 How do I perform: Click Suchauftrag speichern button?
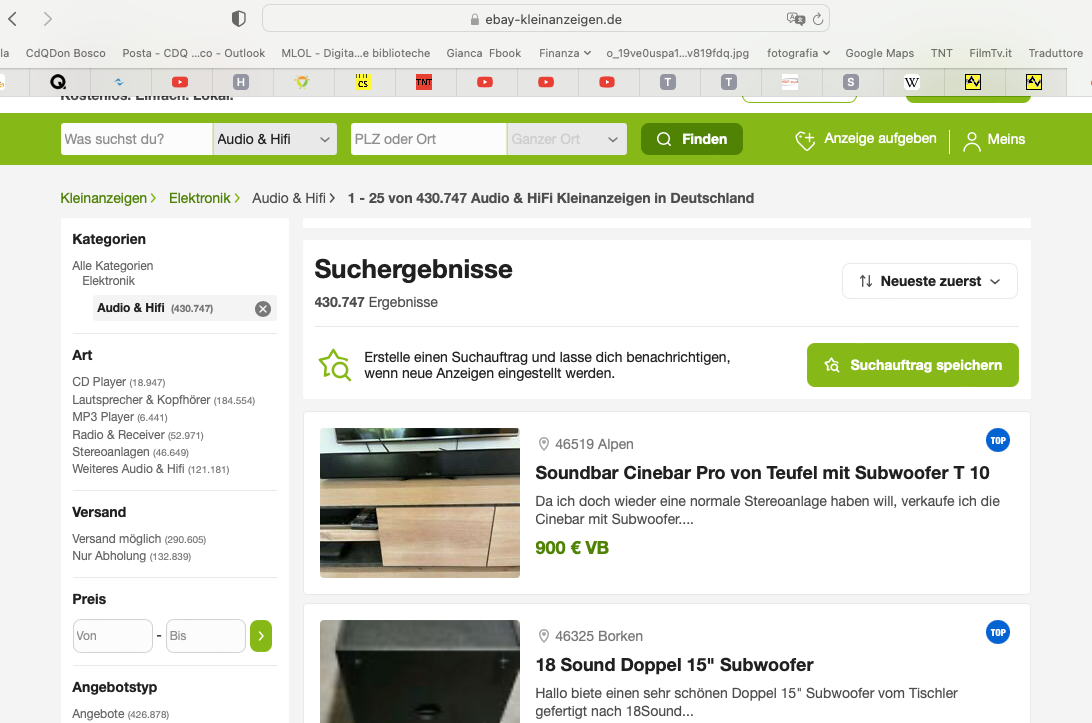point(912,365)
